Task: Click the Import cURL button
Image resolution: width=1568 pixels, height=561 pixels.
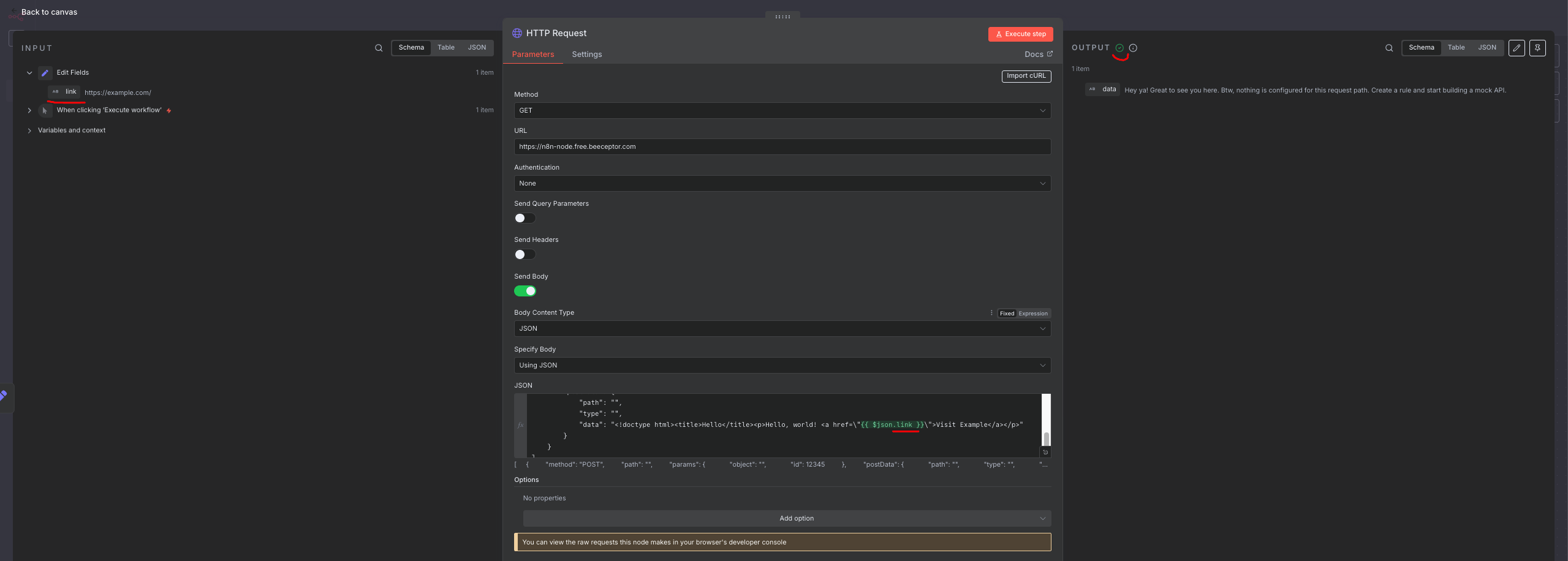Action: (1026, 76)
